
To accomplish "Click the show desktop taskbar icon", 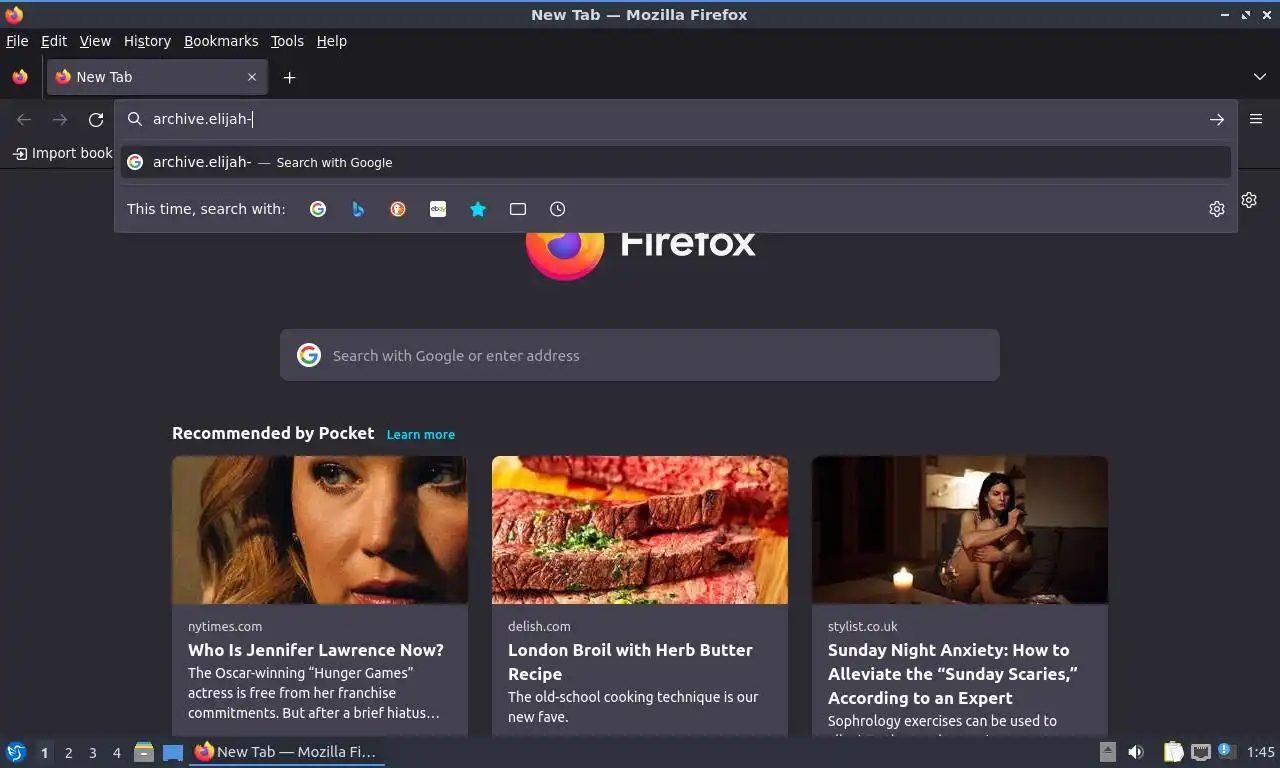I will [x=173, y=752].
